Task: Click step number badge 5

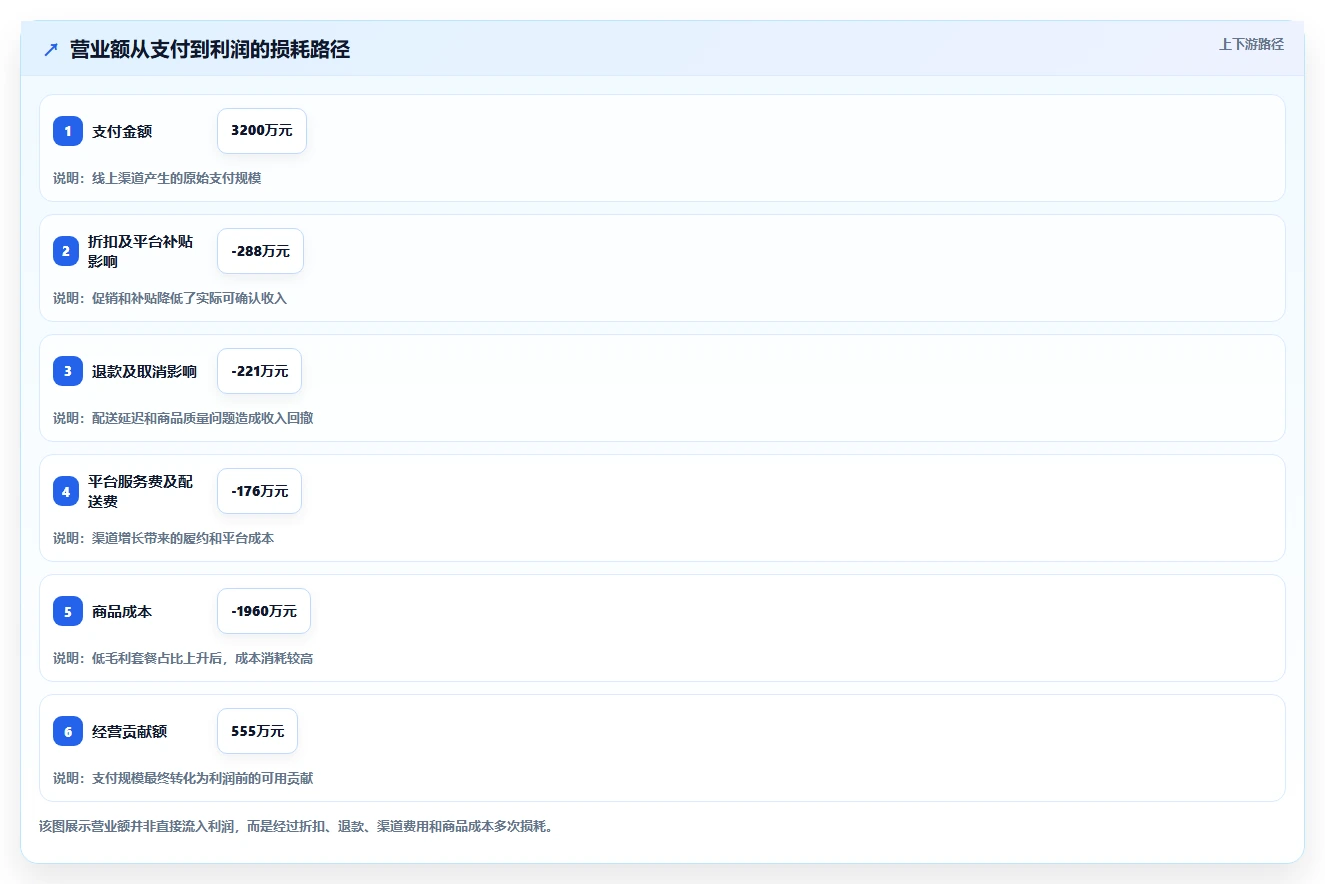Action: click(68, 611)
